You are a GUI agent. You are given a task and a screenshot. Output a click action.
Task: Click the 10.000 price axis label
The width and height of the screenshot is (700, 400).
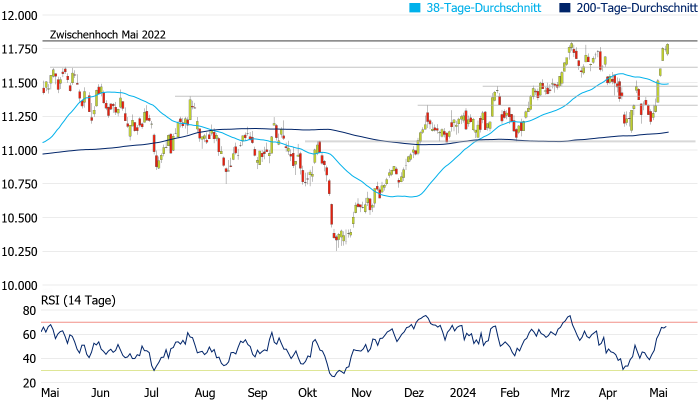point(19,286)
